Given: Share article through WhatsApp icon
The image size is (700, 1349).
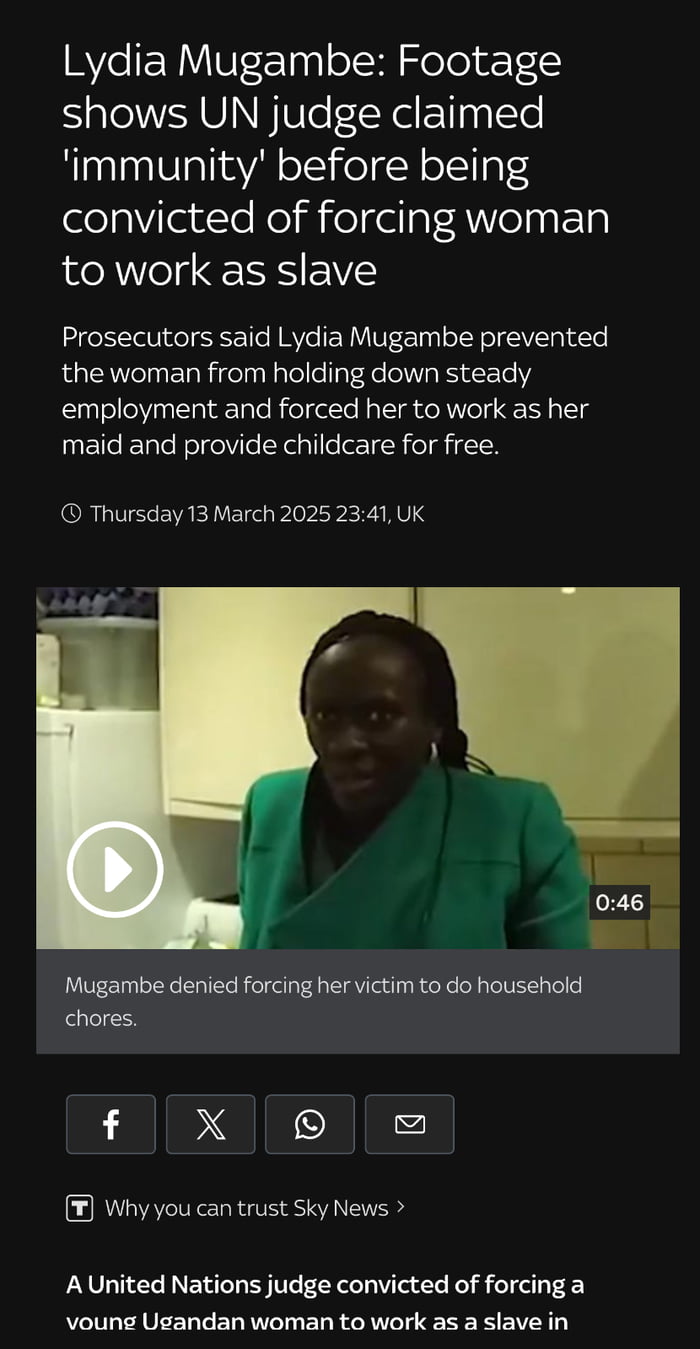Looking at the screenshot, I should (310, 1124).
